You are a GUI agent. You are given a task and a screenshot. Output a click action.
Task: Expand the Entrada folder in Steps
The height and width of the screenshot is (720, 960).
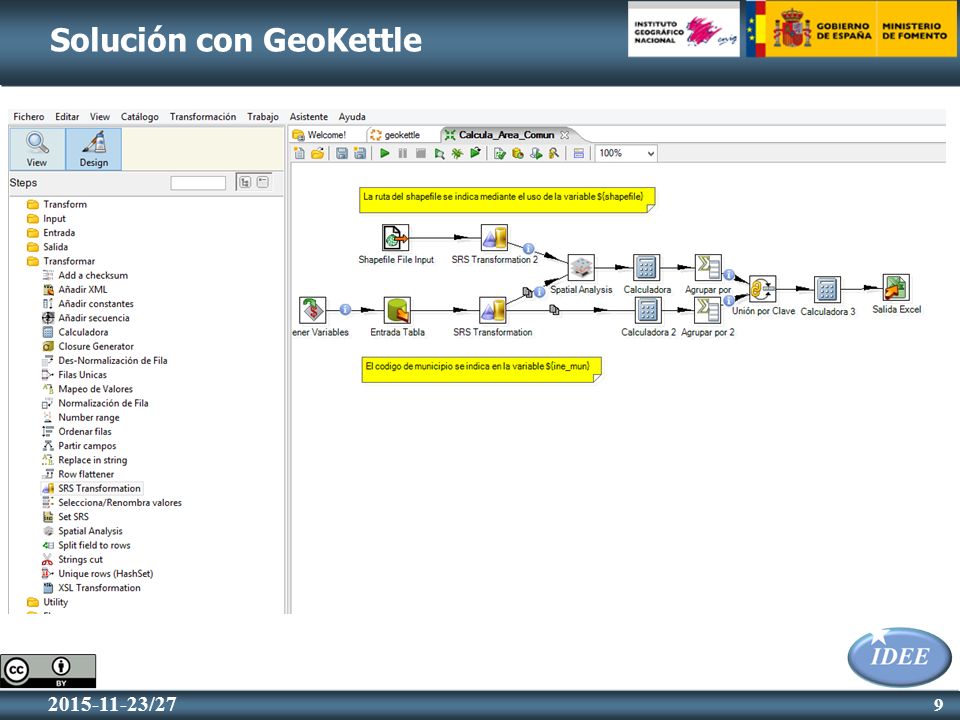coord(51,233)
